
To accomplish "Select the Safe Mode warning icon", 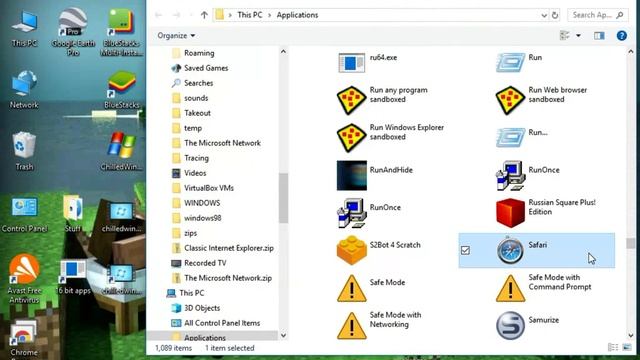I will coord(351,288).
